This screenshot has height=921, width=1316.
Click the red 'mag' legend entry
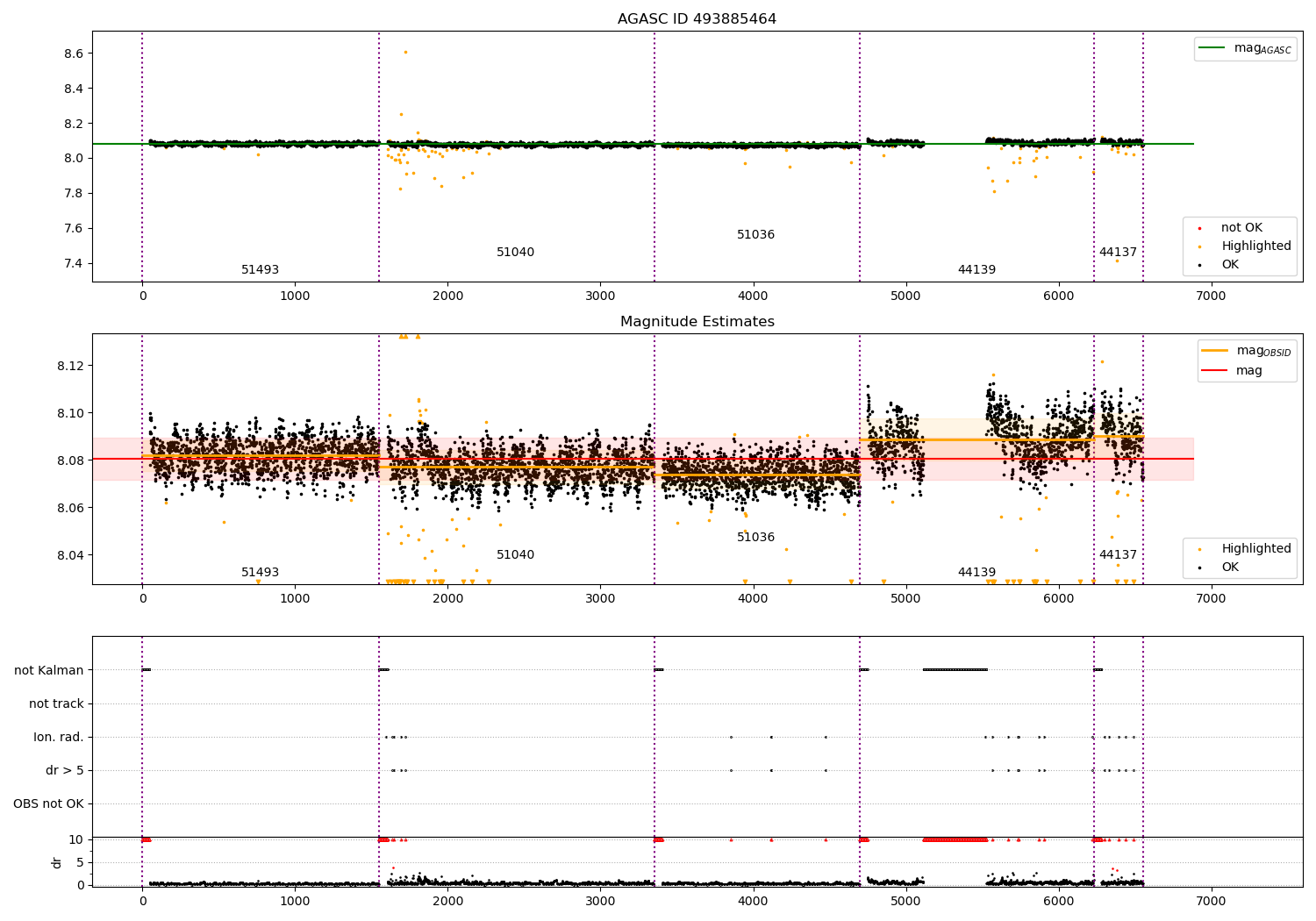[1233, 370]
